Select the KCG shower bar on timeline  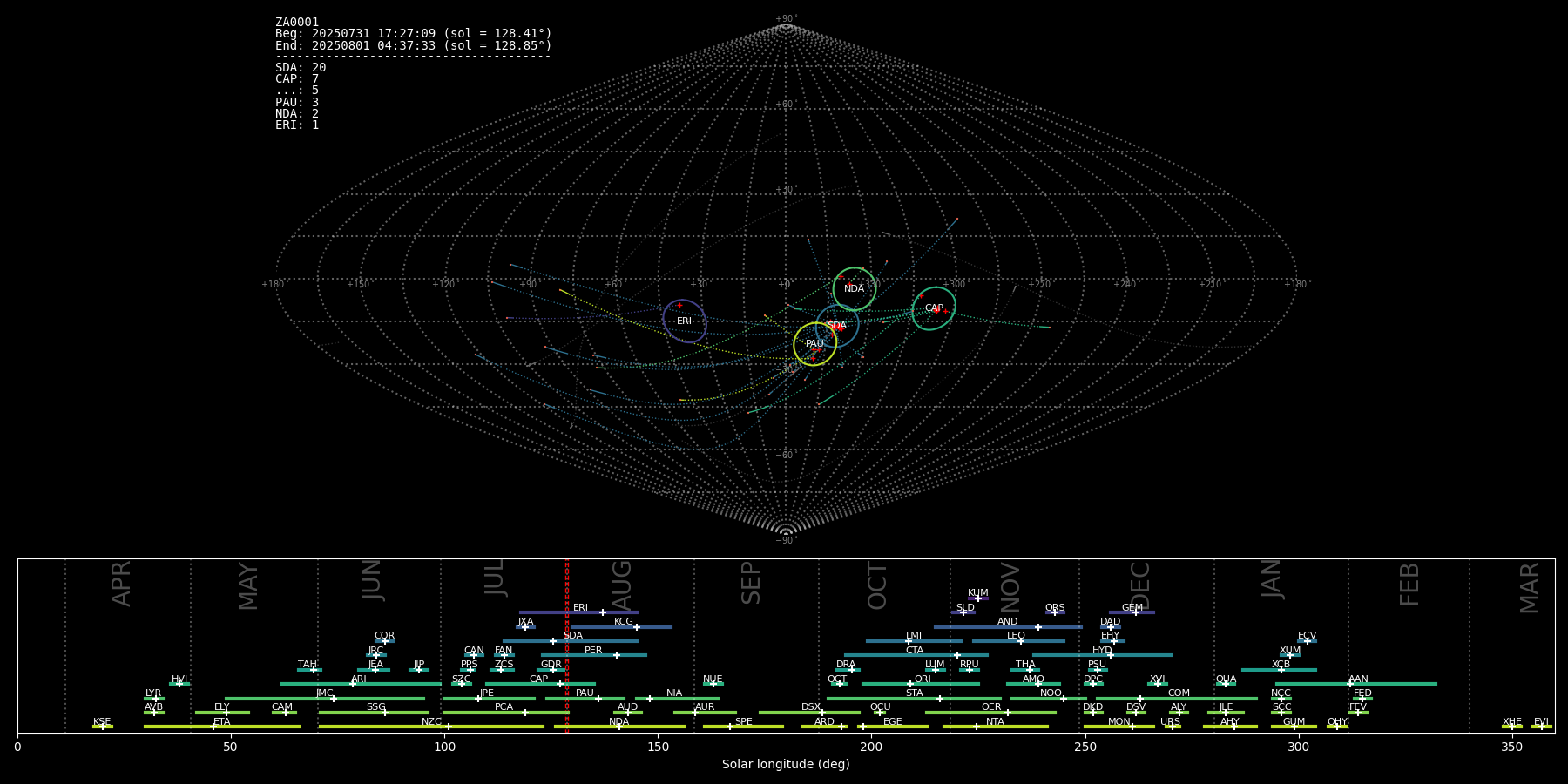pyautogui.click(x=621, y=626)
